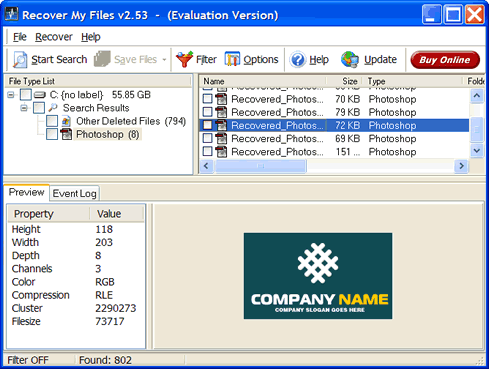Click the application icon in title bar

point(11,14)
